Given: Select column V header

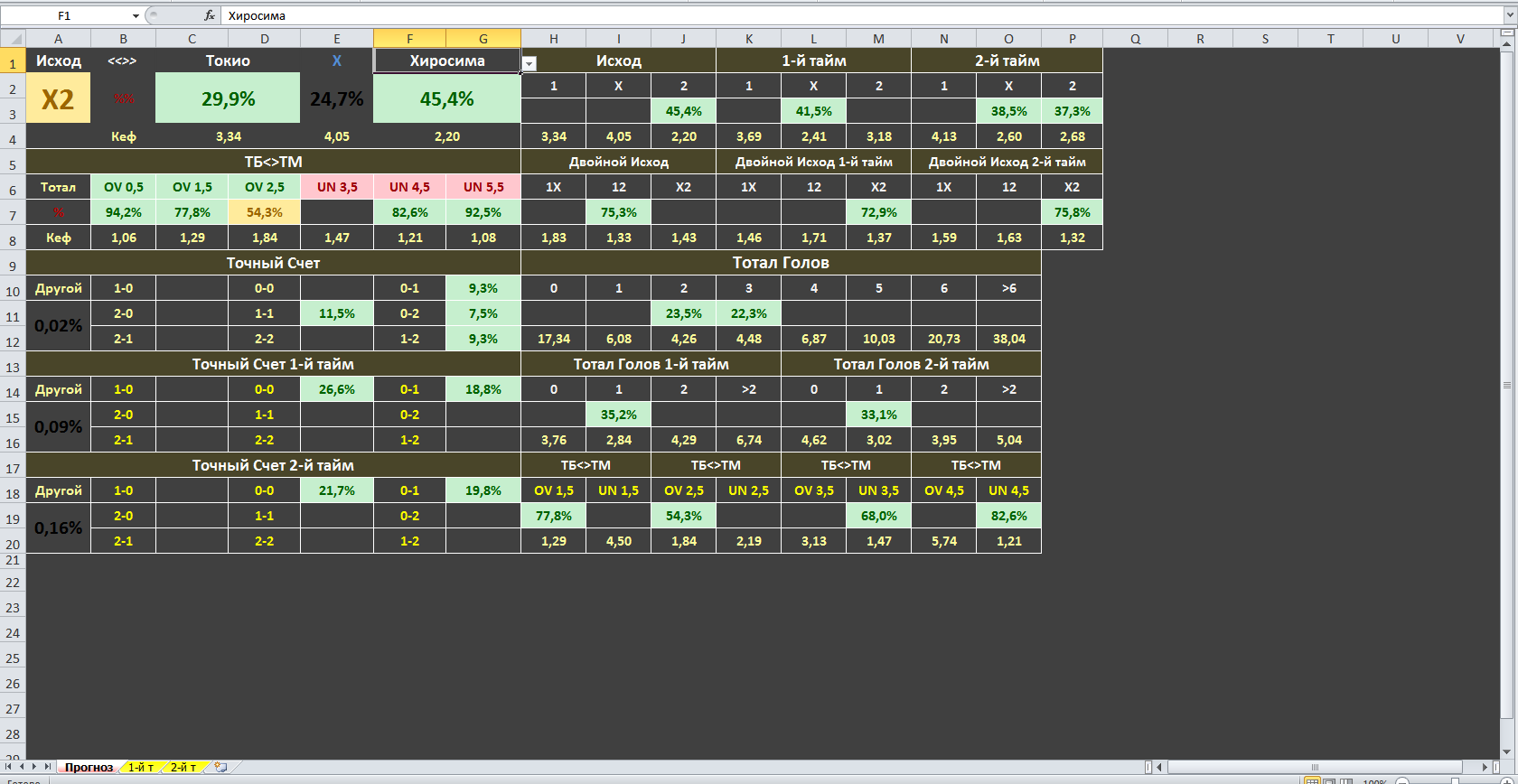Looking at the screenshot, I should pyautogui.click(x=1461, y=39).
